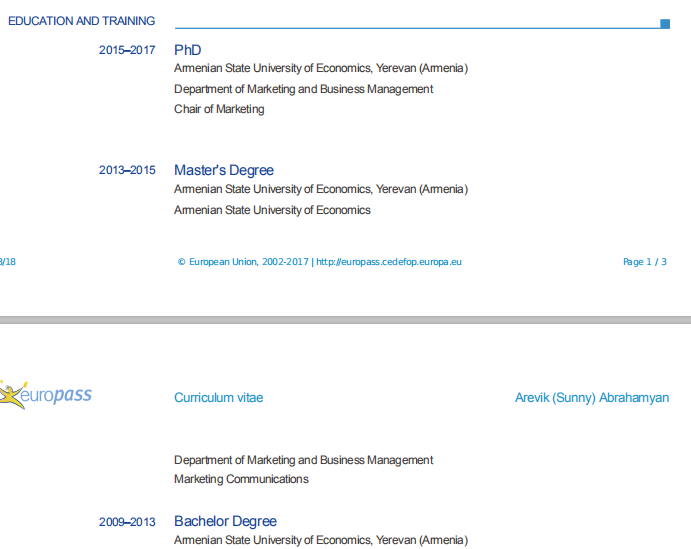Click the Page 1 / 3 indicator
Image resolution: width=691 pixels, height=549 pixels.
(x=644, y=262)
